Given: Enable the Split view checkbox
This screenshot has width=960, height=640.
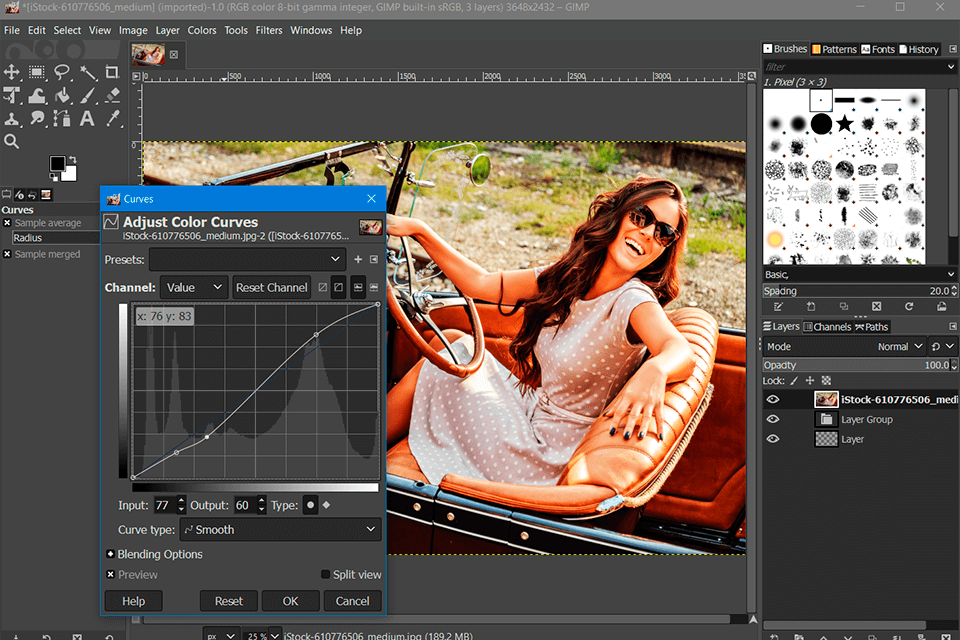Looking at the screenshot, I should point(326,575).
